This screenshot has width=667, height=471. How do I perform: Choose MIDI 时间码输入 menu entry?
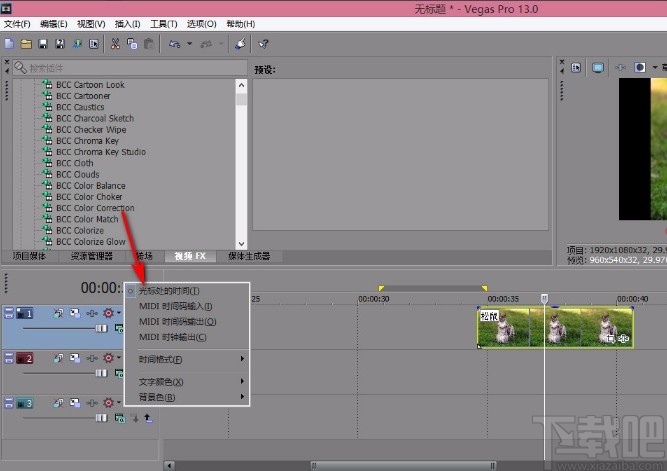pyautogui.click(x=186, y=306)
